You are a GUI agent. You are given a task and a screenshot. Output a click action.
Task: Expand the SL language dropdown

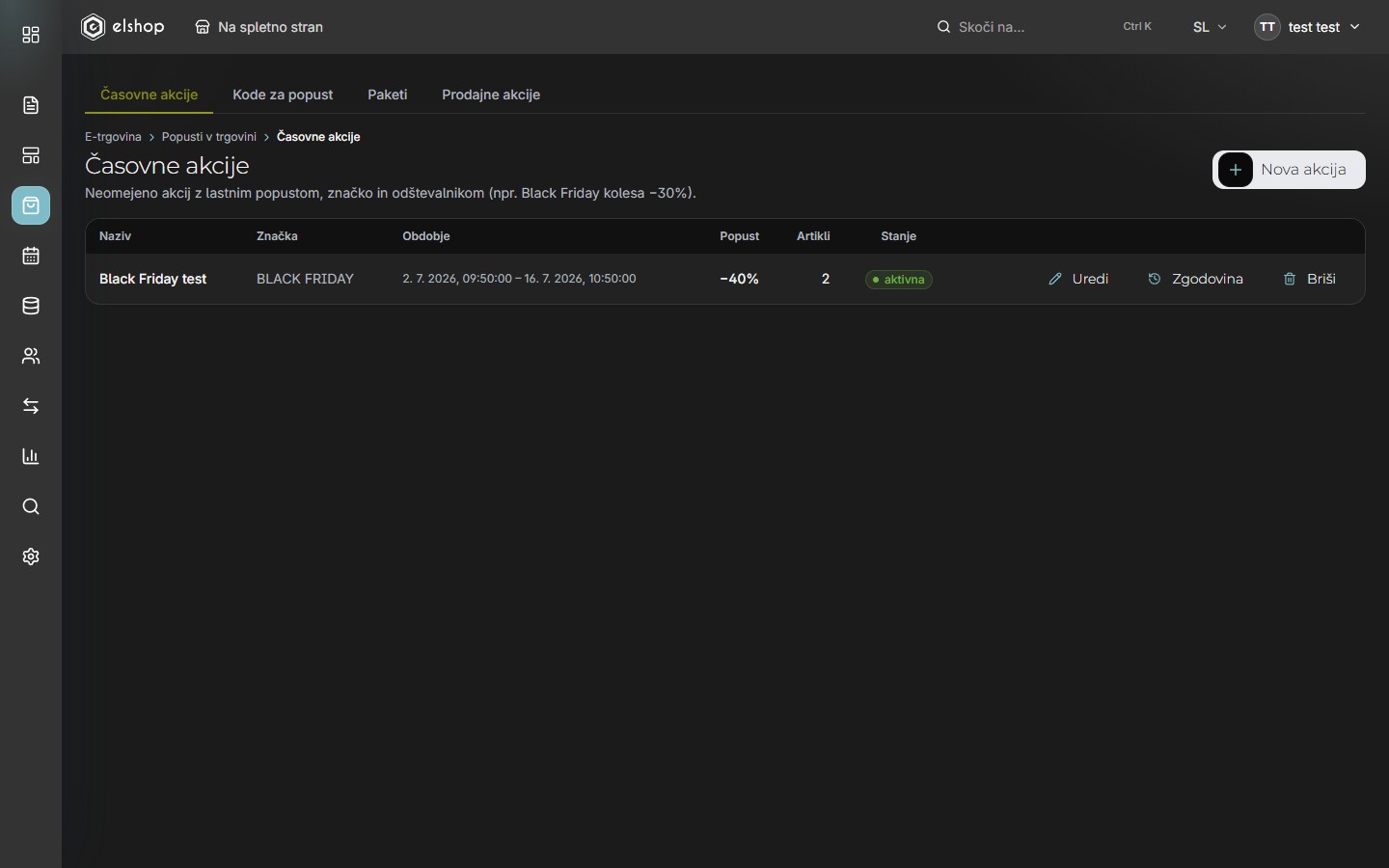pos(1210,27)
